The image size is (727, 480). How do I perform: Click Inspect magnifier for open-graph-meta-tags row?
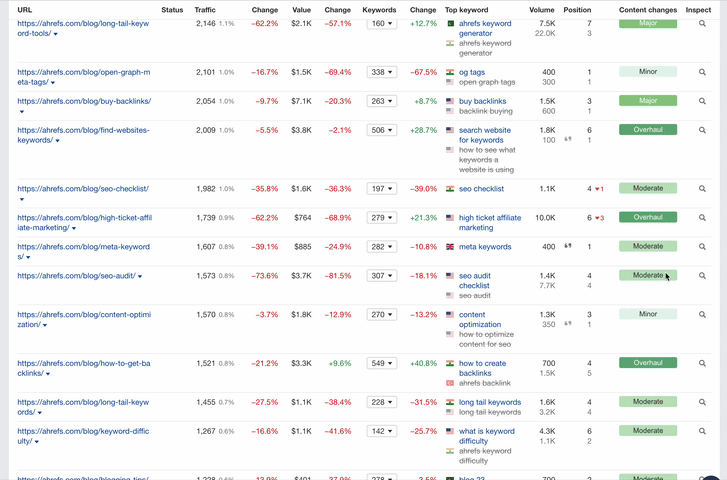[x=702, y=73]
